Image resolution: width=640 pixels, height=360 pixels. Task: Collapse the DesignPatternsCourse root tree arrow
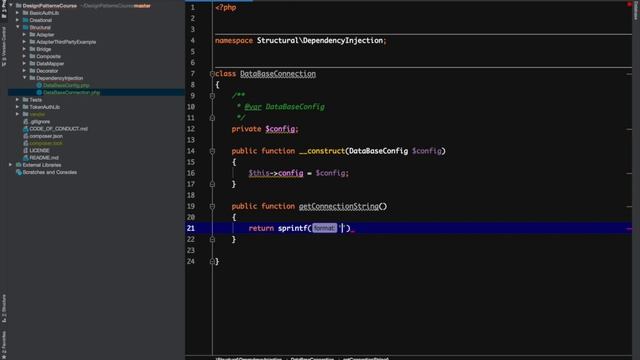click(x=11, y=6)
